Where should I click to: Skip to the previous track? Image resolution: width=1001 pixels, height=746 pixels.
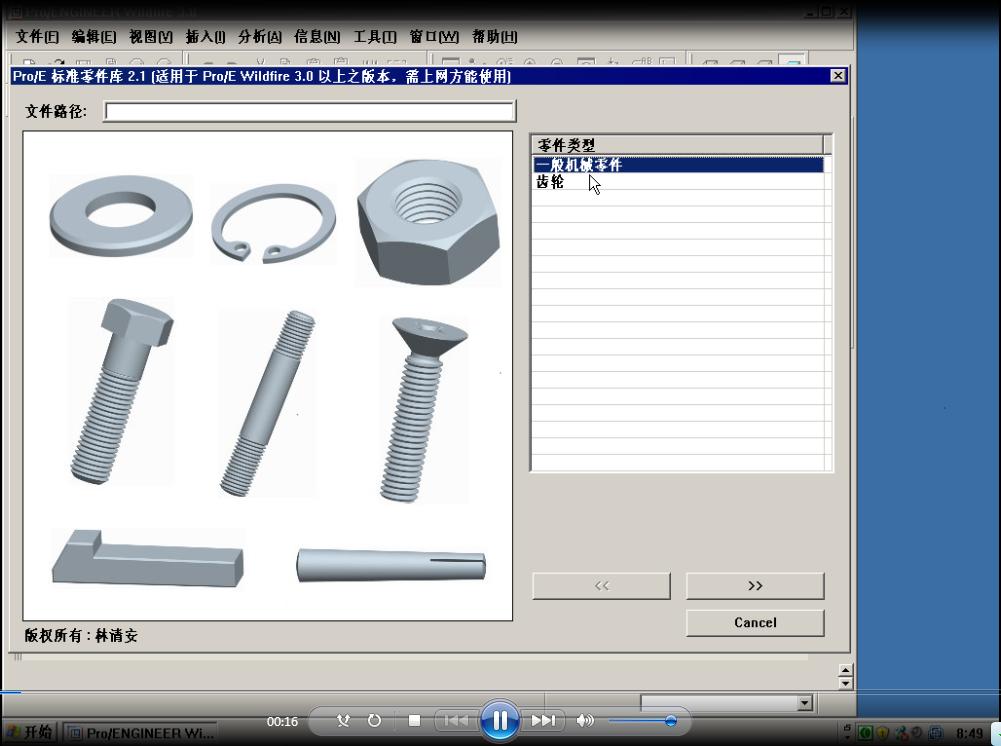coord(455,720)
